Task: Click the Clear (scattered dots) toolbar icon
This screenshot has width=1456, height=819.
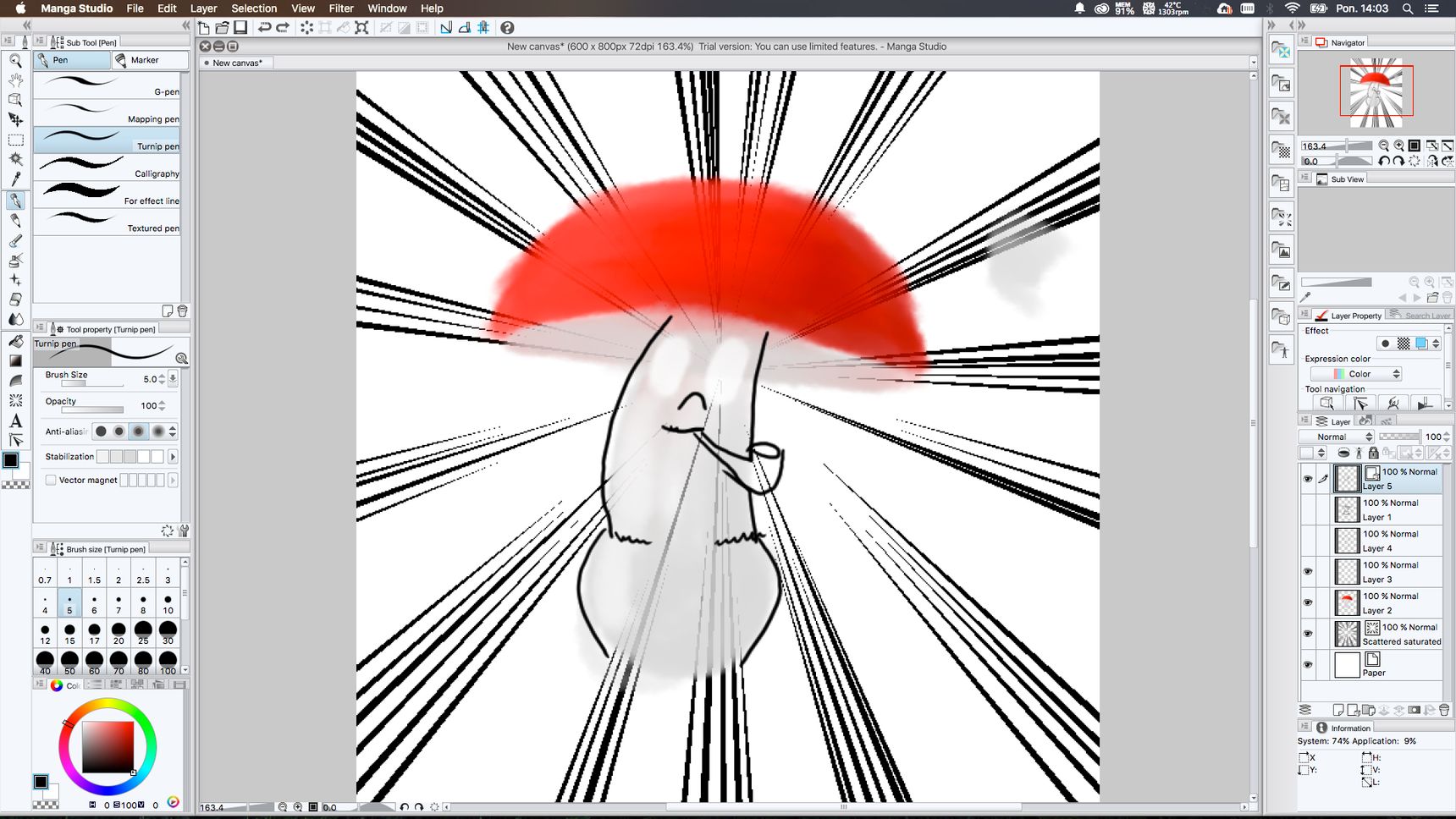Action: pos(306,28)
